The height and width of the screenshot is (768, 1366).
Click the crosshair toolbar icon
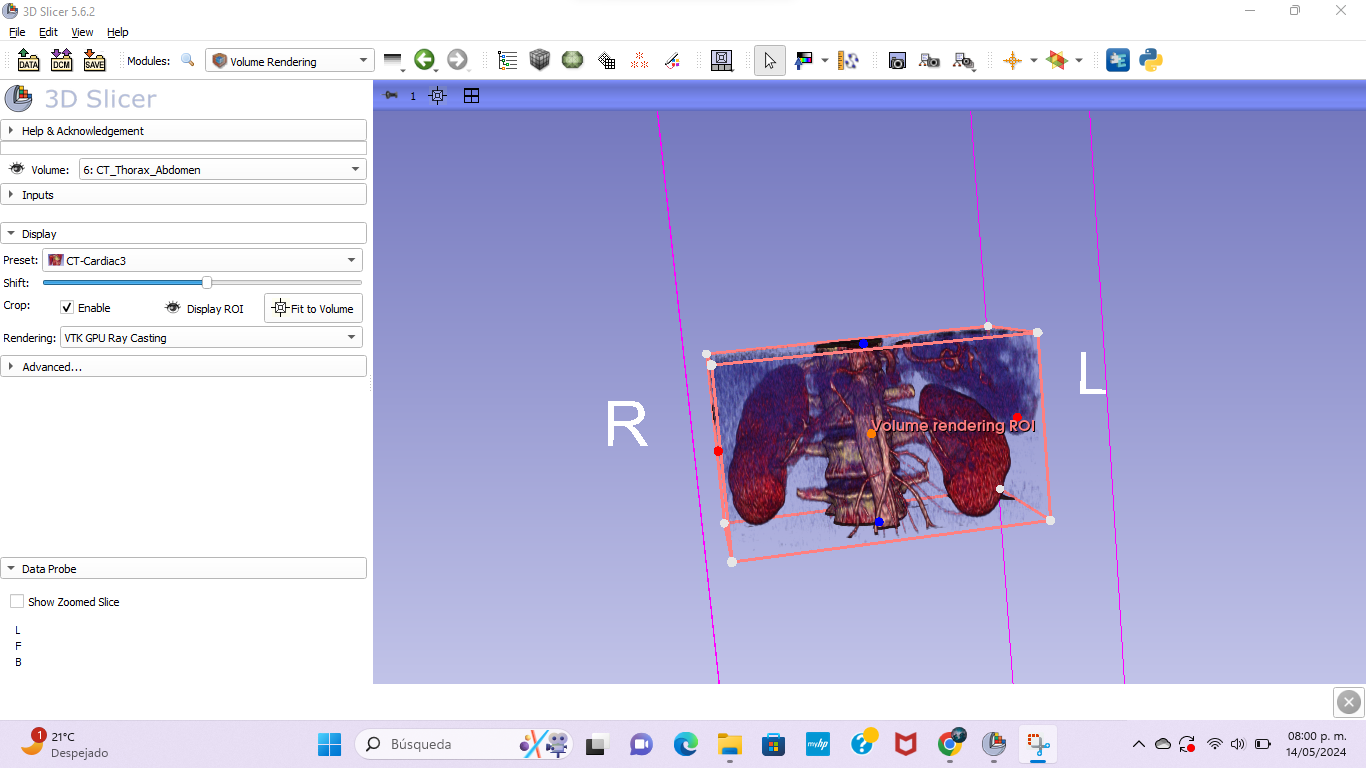coord(1012,61)
